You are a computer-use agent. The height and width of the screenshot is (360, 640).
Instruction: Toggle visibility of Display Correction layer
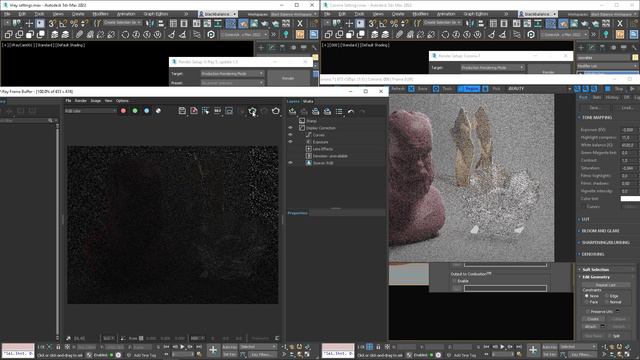click(x=290, y=128)
